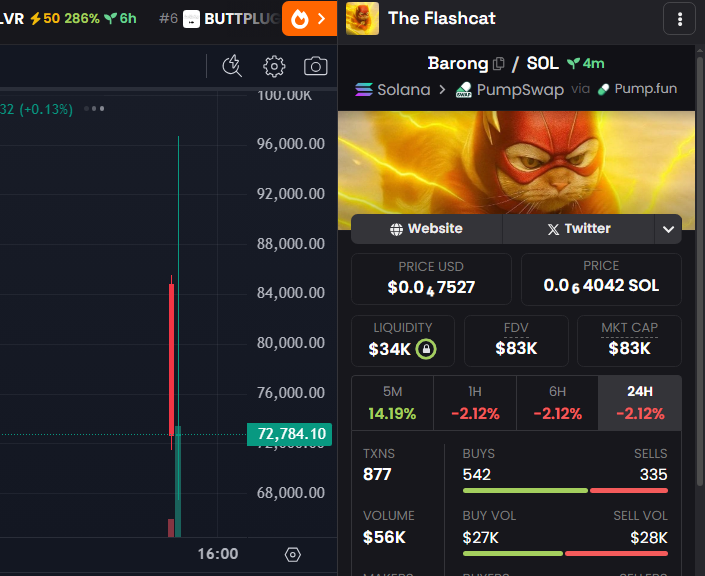The height and width of the screenshot is (576, 705).
Task: Open the token Twitter link
Action: 578,229
